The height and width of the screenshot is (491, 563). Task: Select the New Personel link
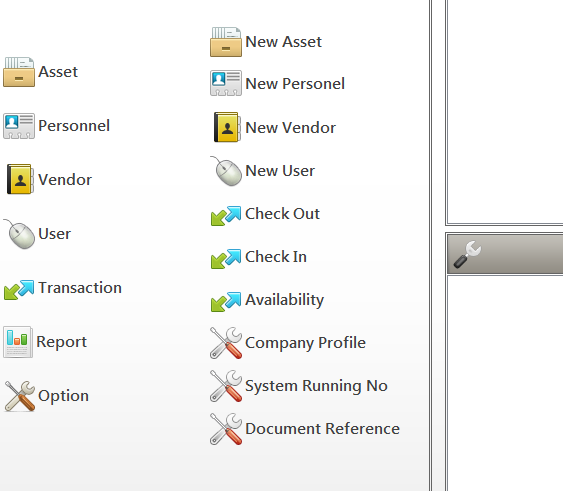coord(295,84)
